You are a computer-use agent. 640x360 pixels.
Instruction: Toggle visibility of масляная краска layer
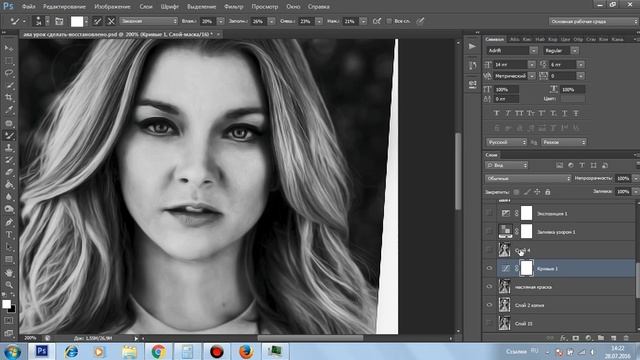click(x=489, y=287)
